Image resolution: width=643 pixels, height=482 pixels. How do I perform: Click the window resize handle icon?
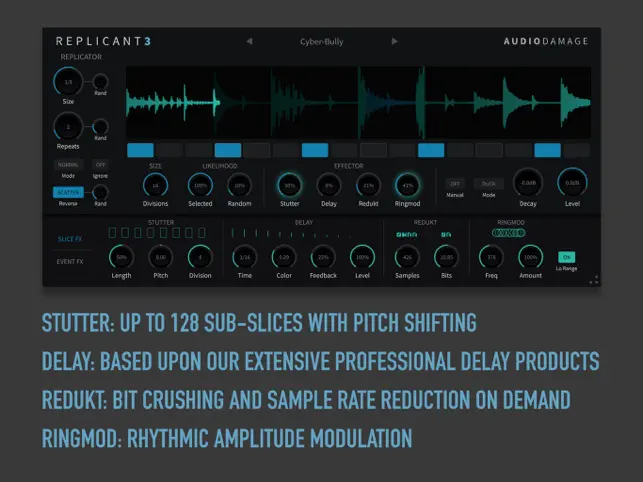[593, 280]
